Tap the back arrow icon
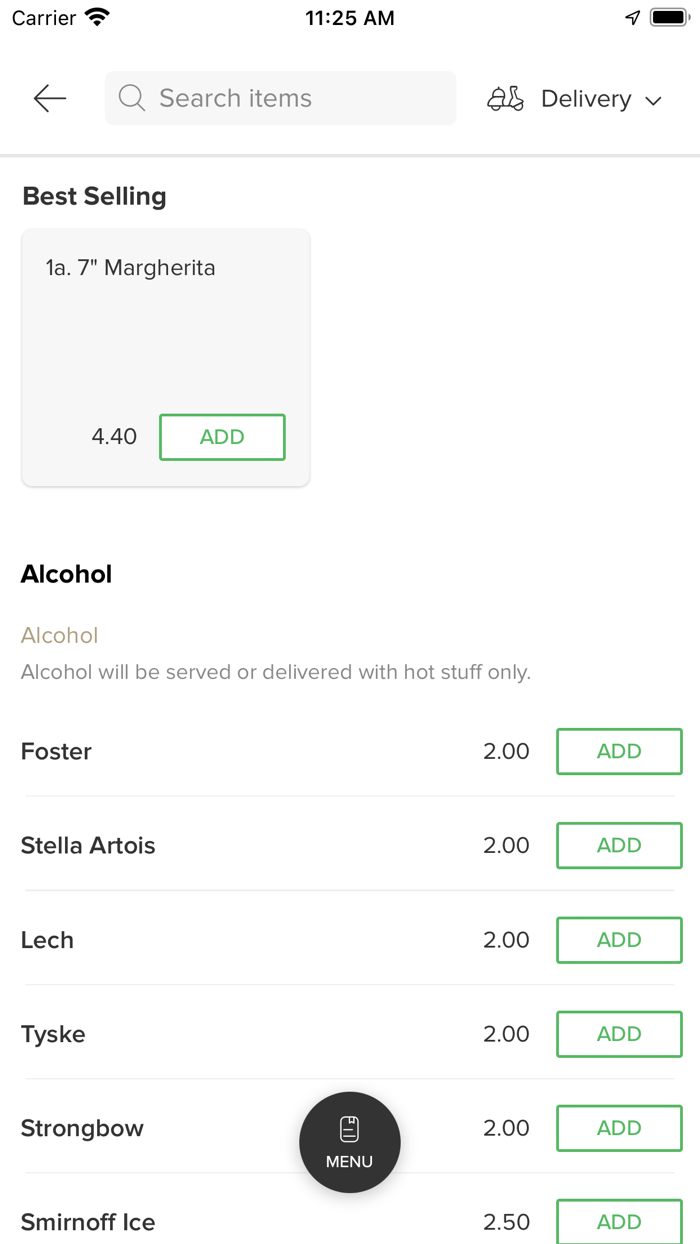Image resolution: width=700 pixels, height=1244 pixels. coord(49,98)
